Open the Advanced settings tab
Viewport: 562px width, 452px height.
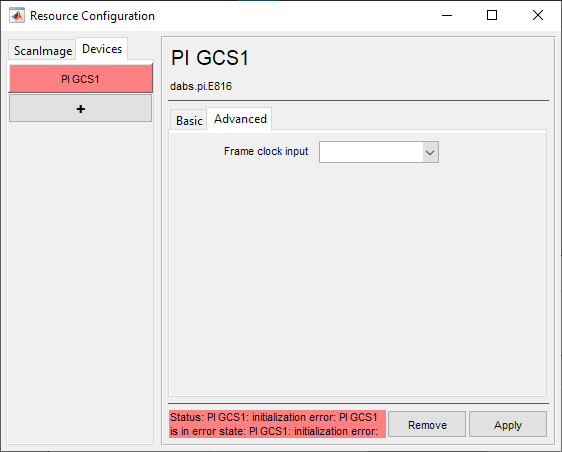point(240,119)
